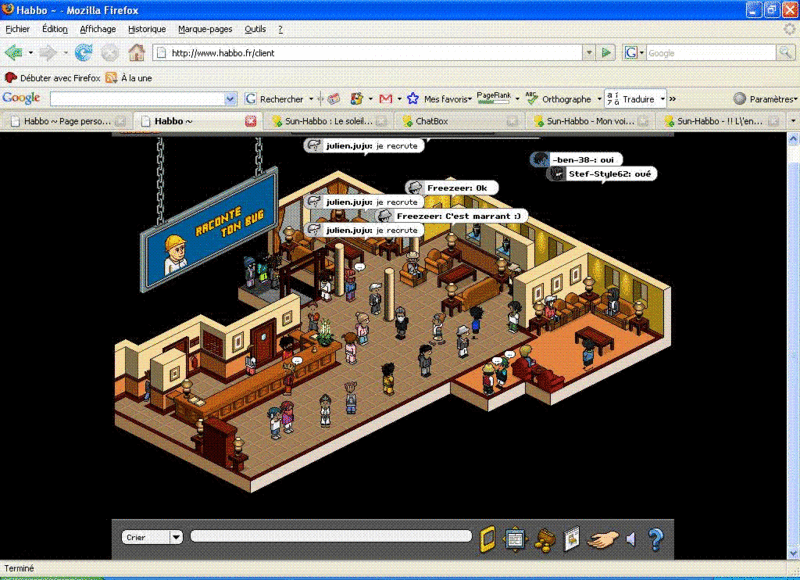Open Habbo help via blue question mark
The width and height of the screenshot is (800, 580).
click(x=656, y=539)
